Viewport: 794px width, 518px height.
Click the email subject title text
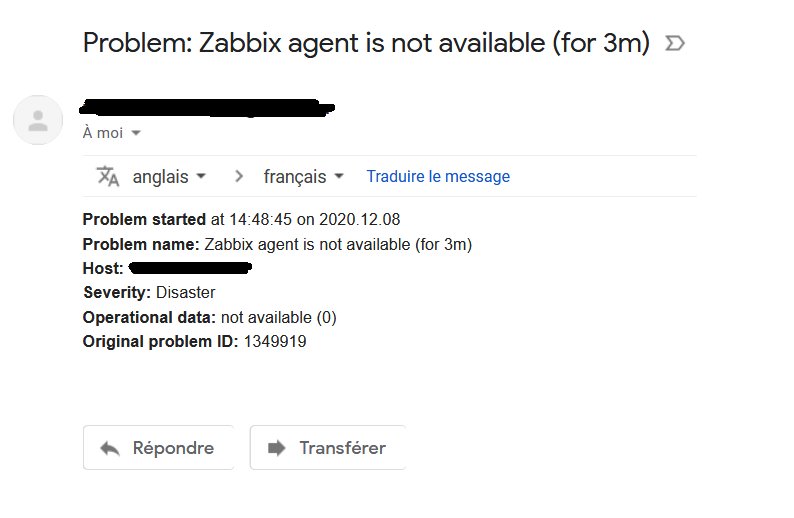[x=366, y=44]
